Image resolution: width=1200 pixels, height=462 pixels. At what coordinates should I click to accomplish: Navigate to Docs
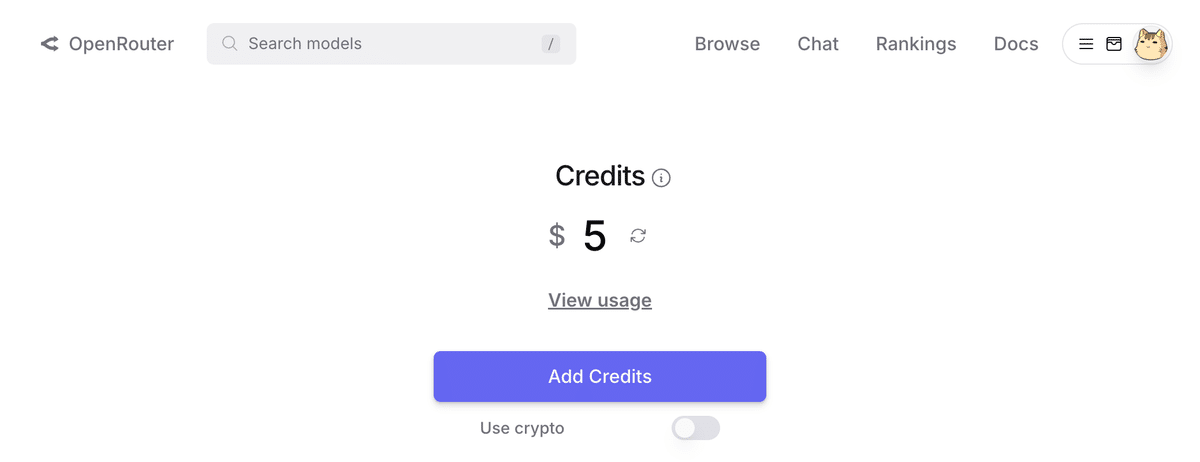pos(1016,44)
